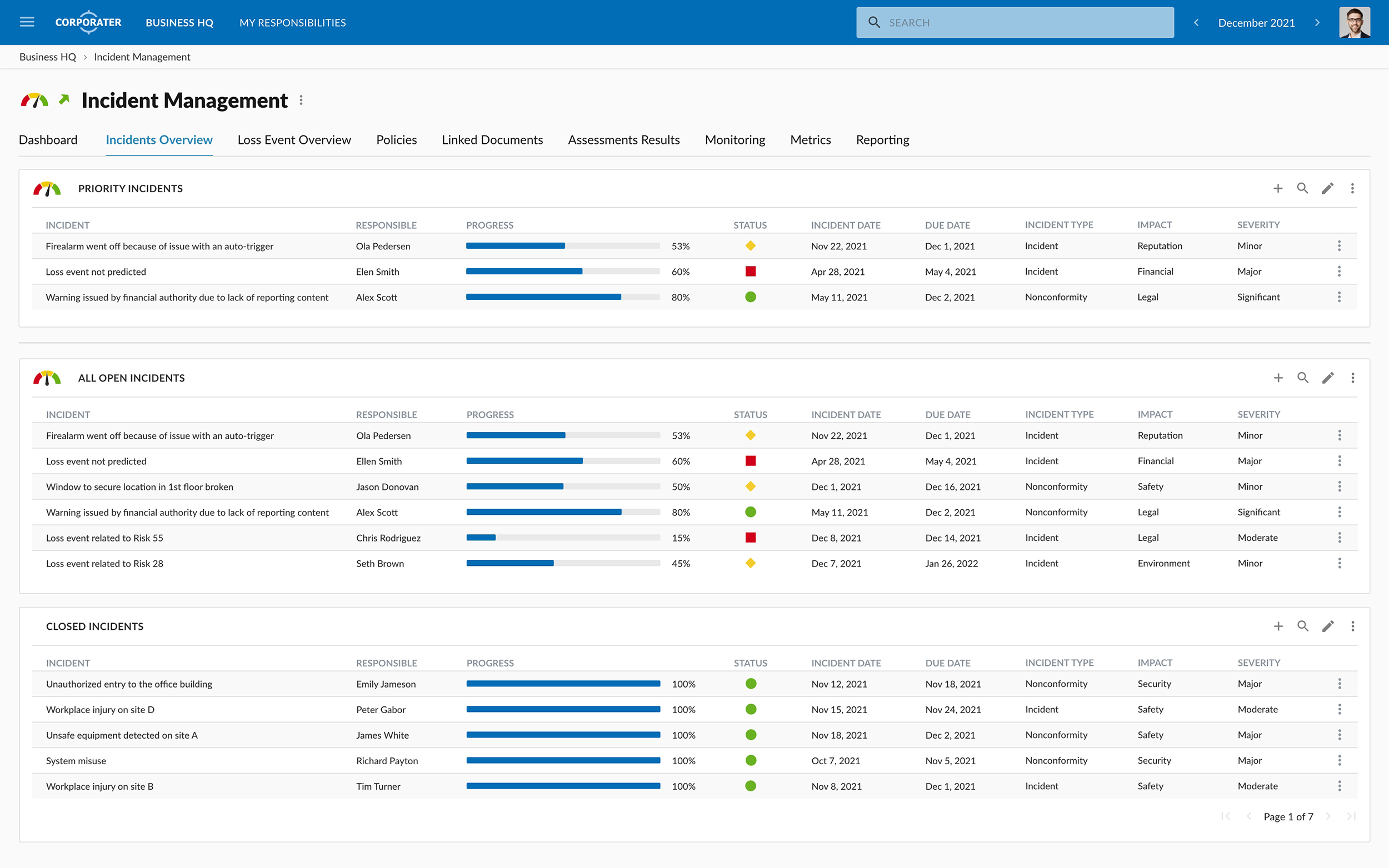Go to next month after December 2021
The width and height of the screenshot is (1389, 868).
point(1317,22)
